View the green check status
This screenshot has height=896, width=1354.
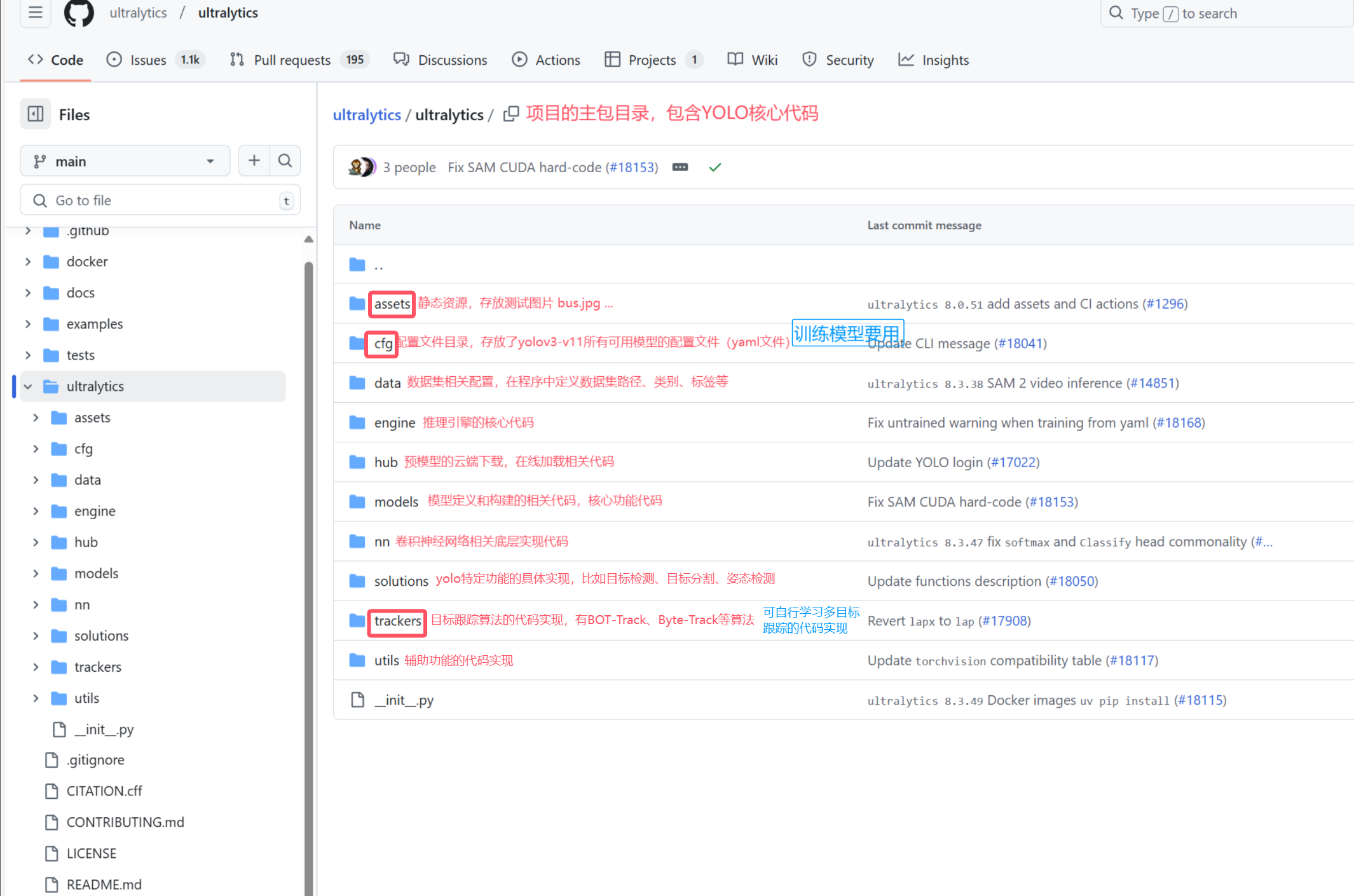tap(715, 167)
